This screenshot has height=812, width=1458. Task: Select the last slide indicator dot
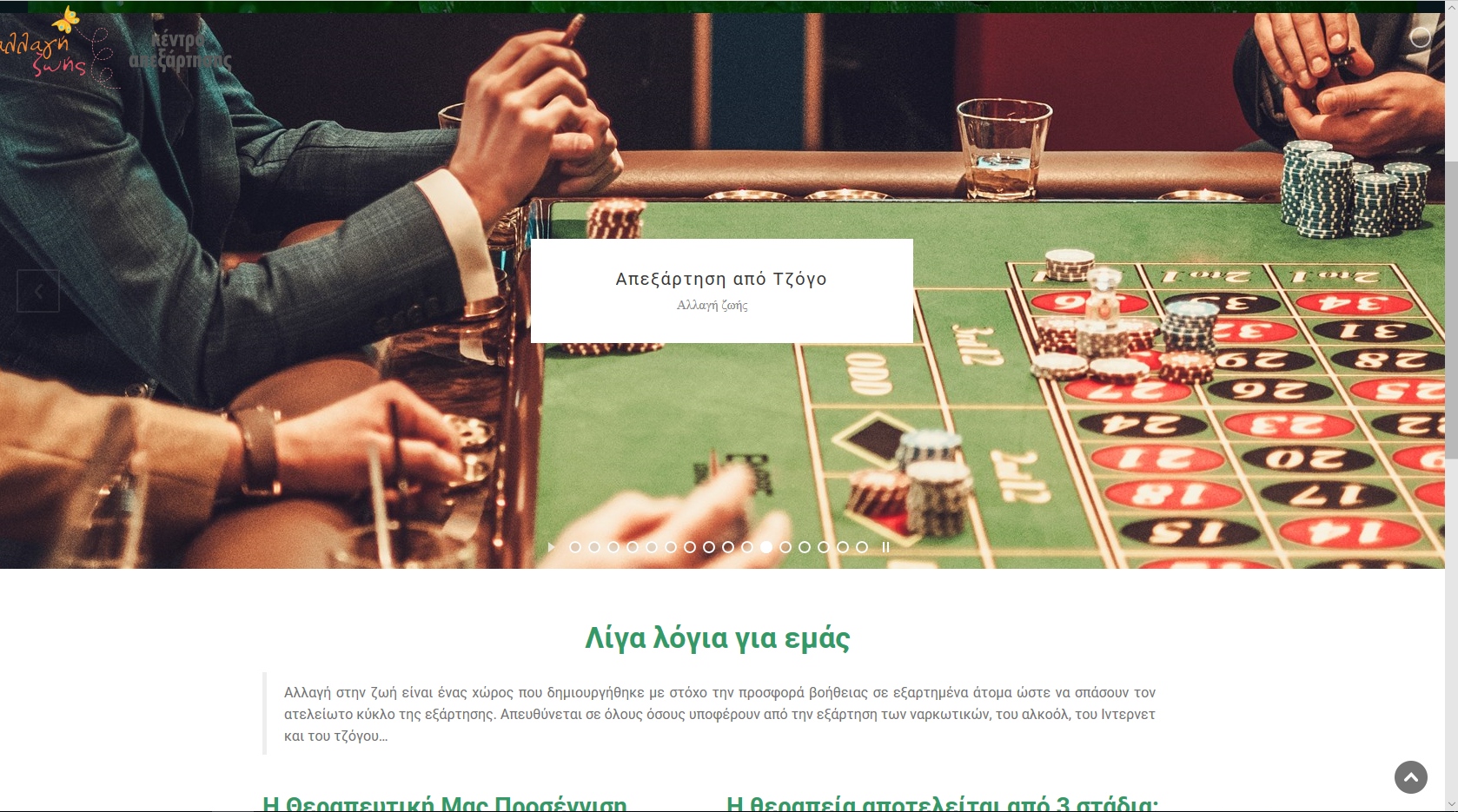pyautogui.click(x=862, y=547)
